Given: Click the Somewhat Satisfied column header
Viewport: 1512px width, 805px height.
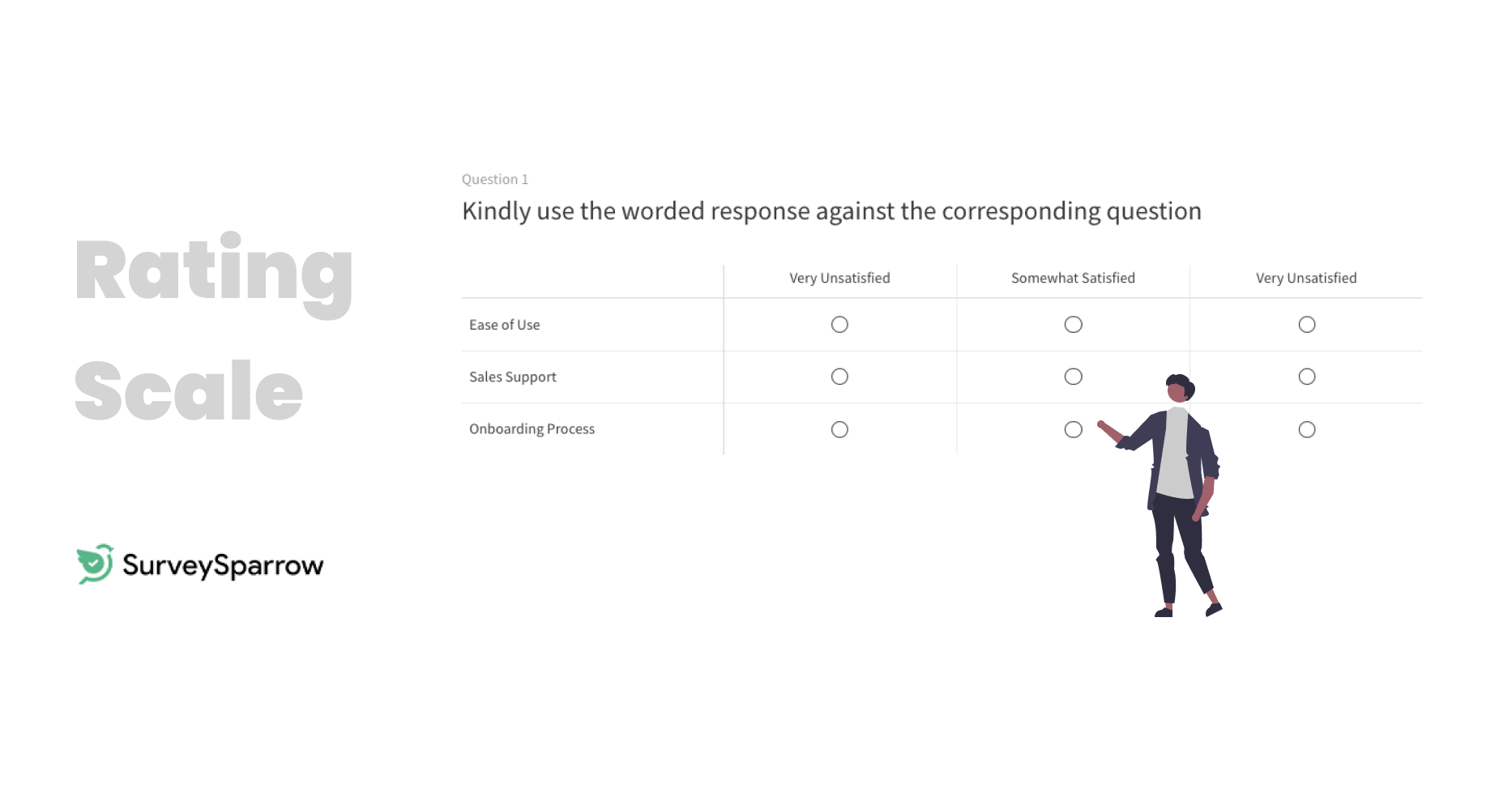Looking at the screenshot, I should [1073, 278].
